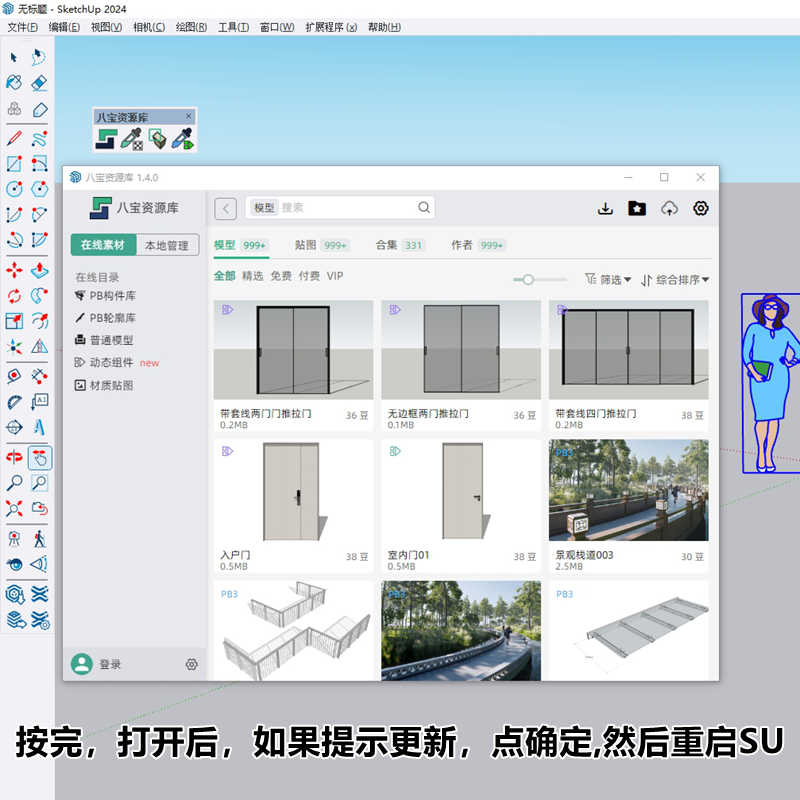Image resolution: width=800 pixels, height=800 pixels.
Task: Click 登录 to log in
Action: 110,664
